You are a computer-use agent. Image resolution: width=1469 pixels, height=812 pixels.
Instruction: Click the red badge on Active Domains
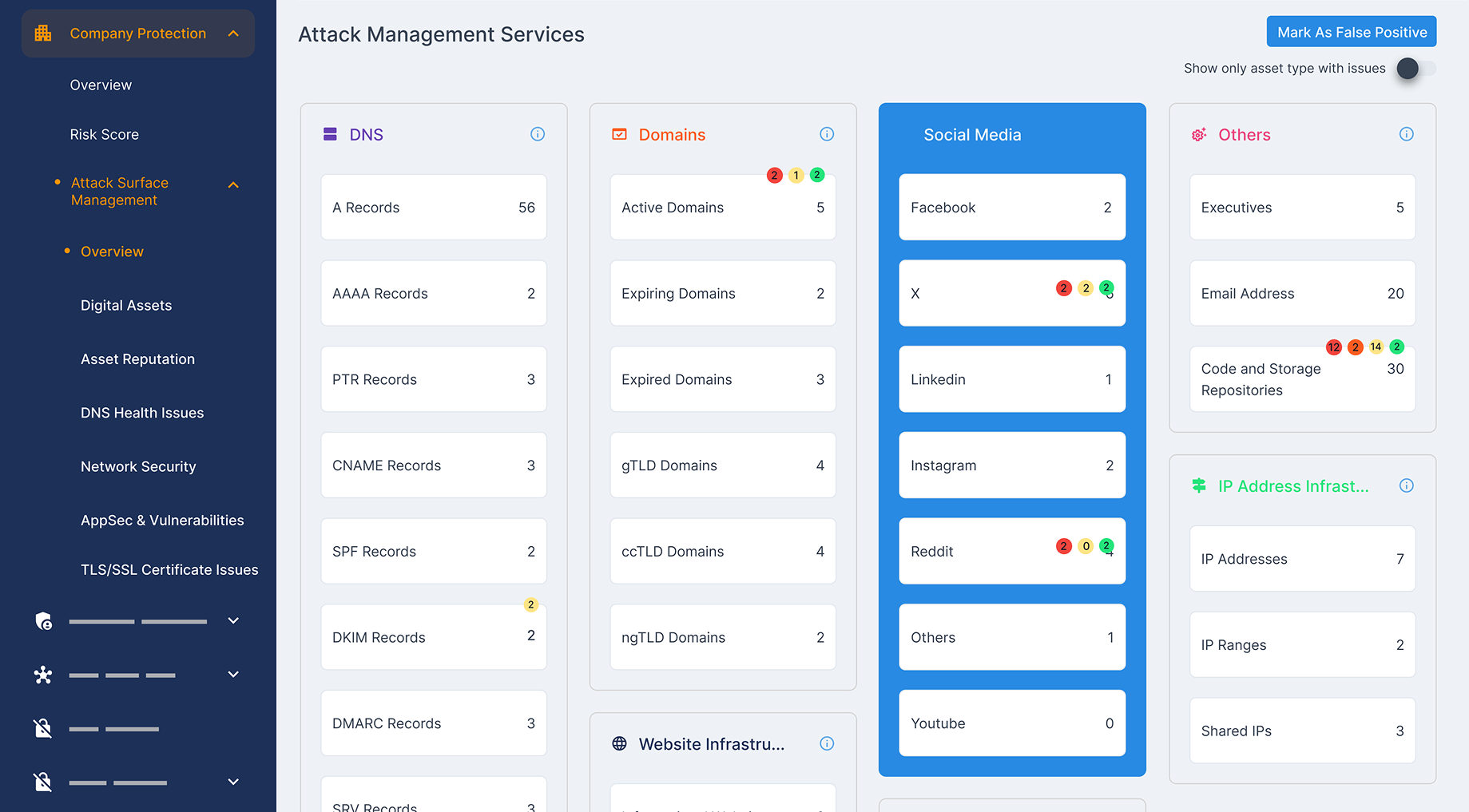coord(774,175)
